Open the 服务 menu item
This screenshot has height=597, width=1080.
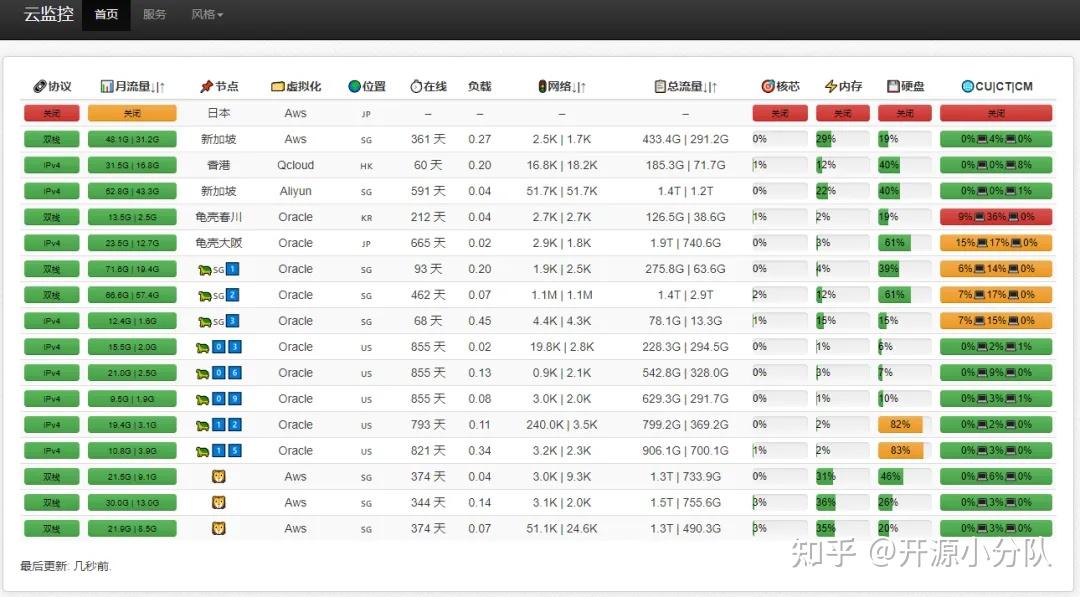(x=154, y=15)
